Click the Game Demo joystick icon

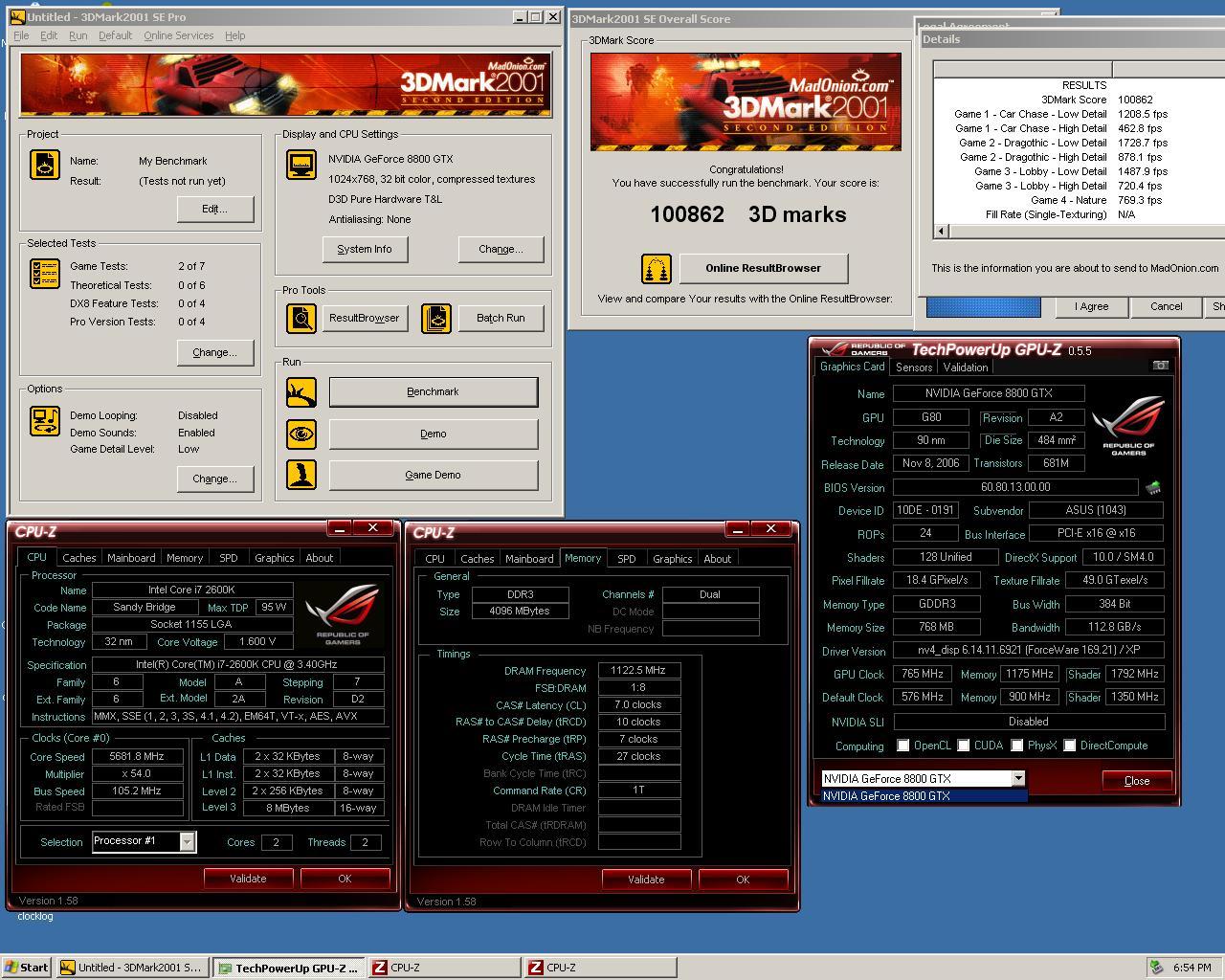301,475
